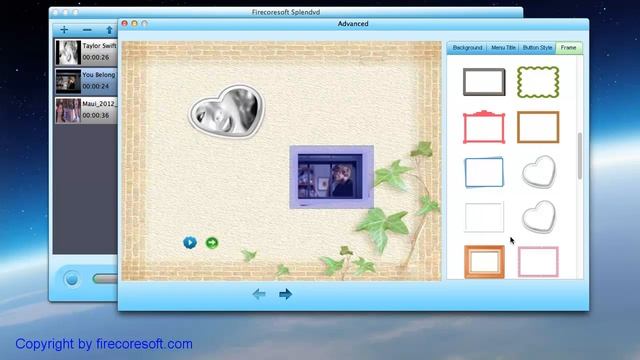
Task: Pick the orange thick frame
Action: 484,262
